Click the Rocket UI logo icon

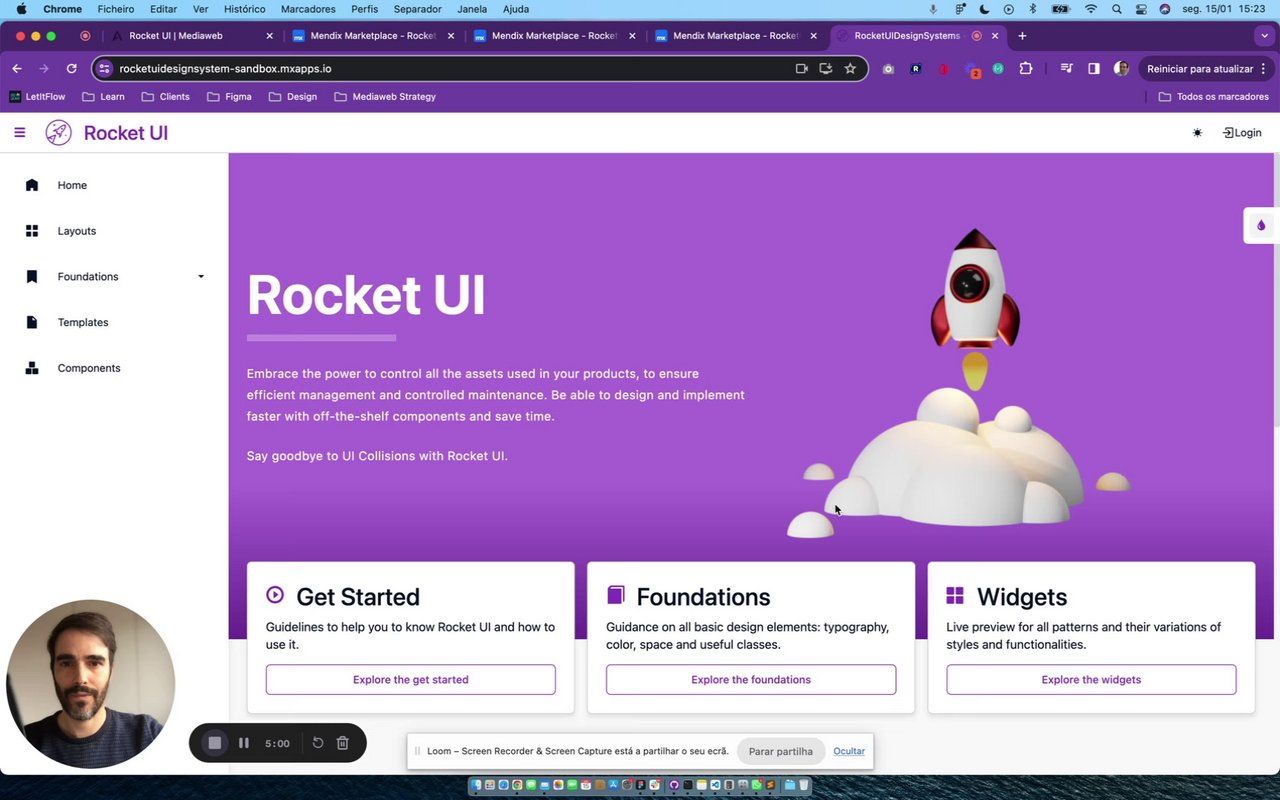point(58,133)
